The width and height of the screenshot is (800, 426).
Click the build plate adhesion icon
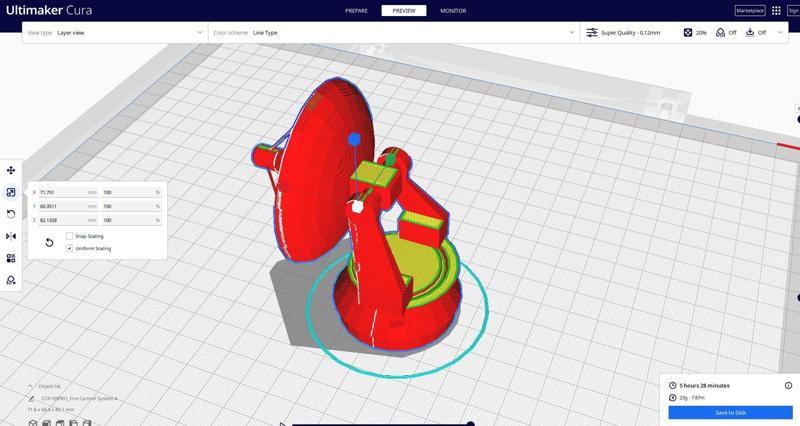coord(750,33)
